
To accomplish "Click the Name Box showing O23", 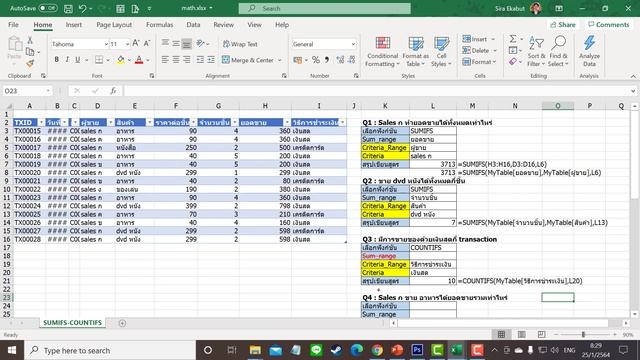I will (x=27, y=91).
